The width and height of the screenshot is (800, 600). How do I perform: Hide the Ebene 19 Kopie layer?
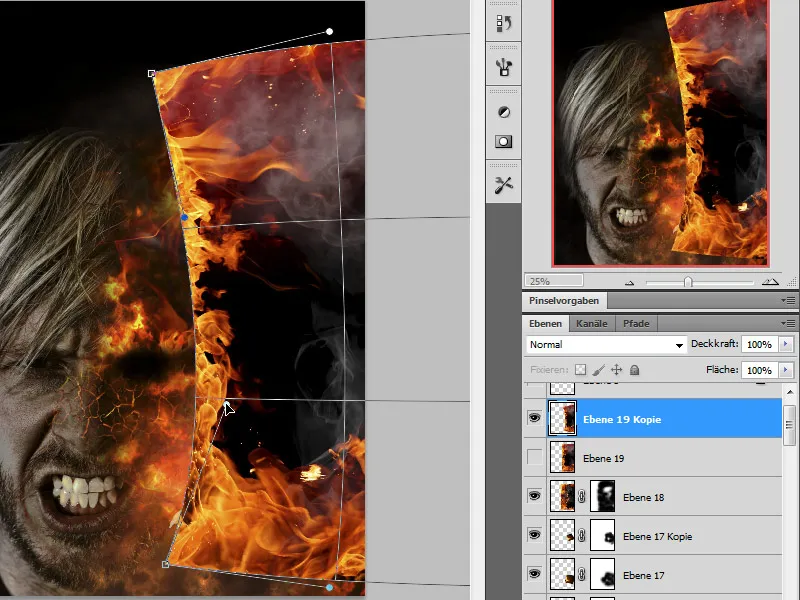click(x=534, y=418)
